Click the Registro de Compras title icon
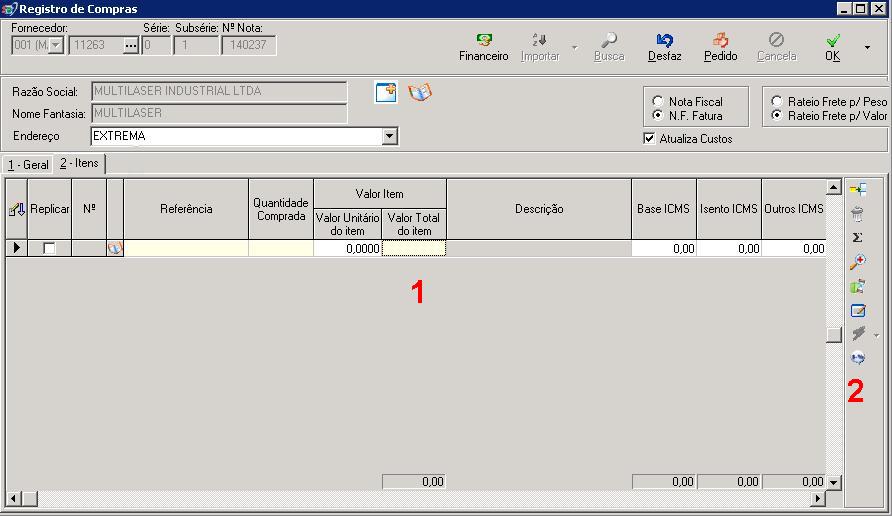892x516 pixels. (10, 9)
